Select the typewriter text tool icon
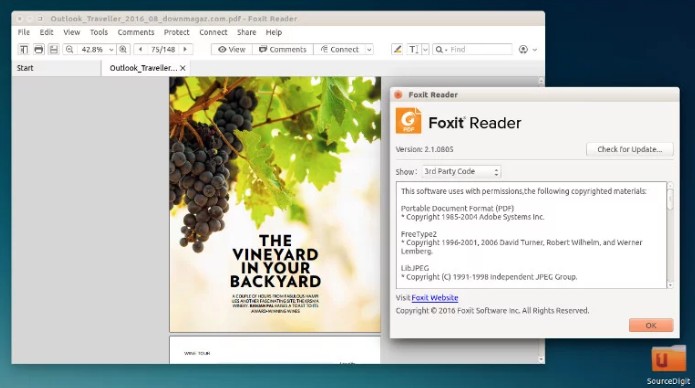 click(x=413, y=49)
